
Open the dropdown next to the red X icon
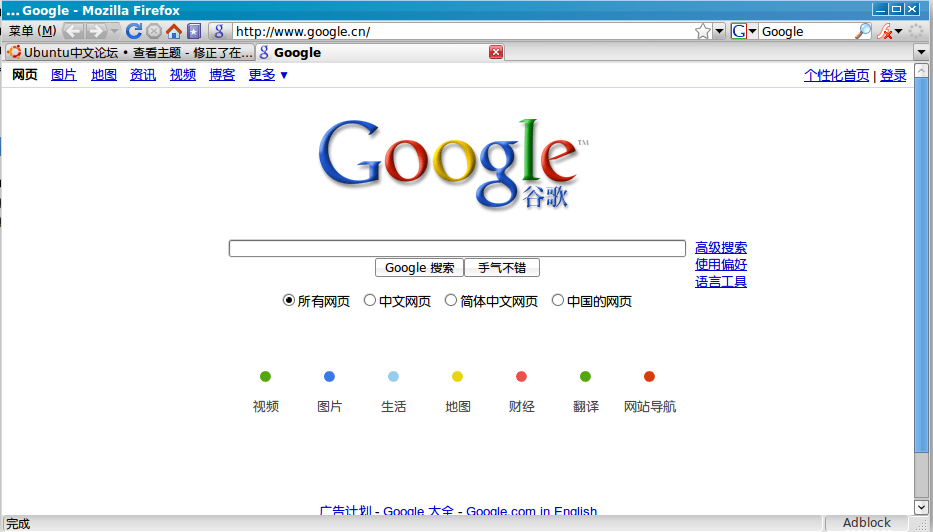[x=898, y=31]
